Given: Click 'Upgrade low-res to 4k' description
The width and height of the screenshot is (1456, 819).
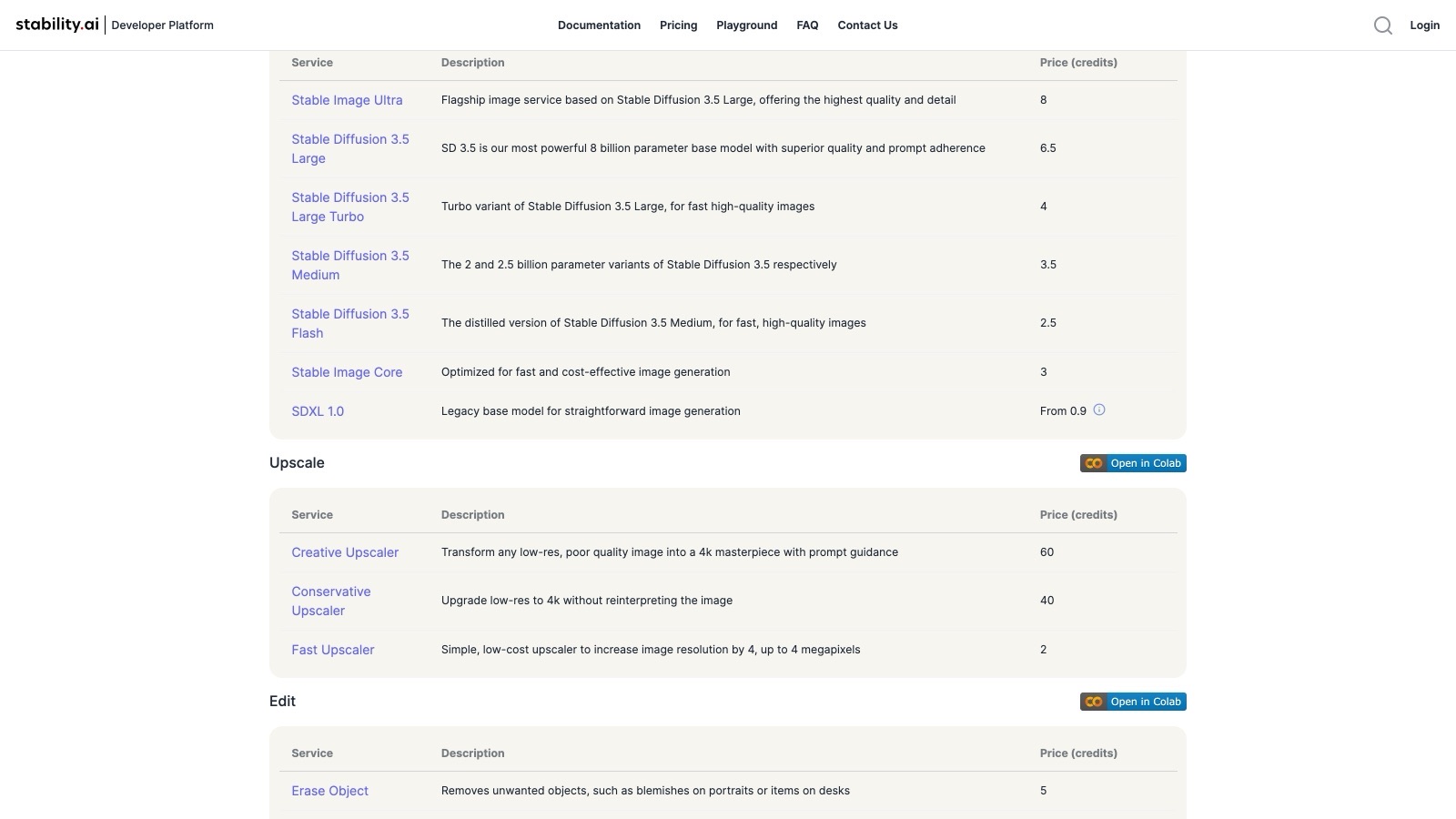Looking at the screenshot, I should 587,601.
